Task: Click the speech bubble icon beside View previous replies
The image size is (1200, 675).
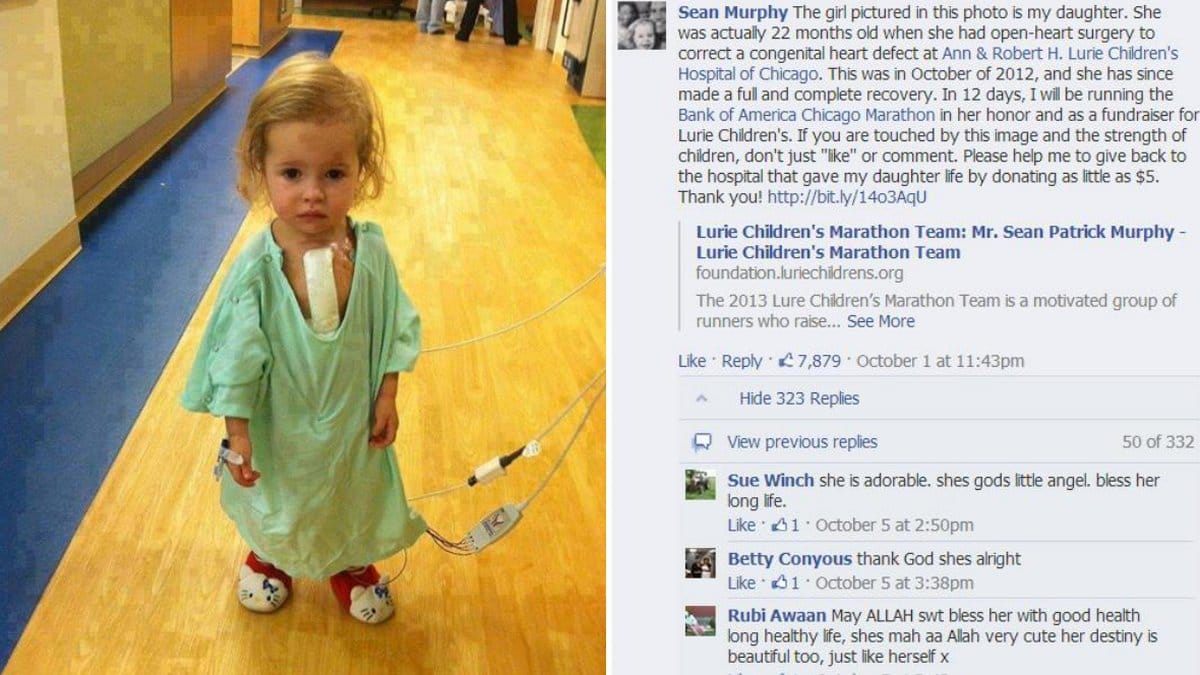Action: pos(702,442)
